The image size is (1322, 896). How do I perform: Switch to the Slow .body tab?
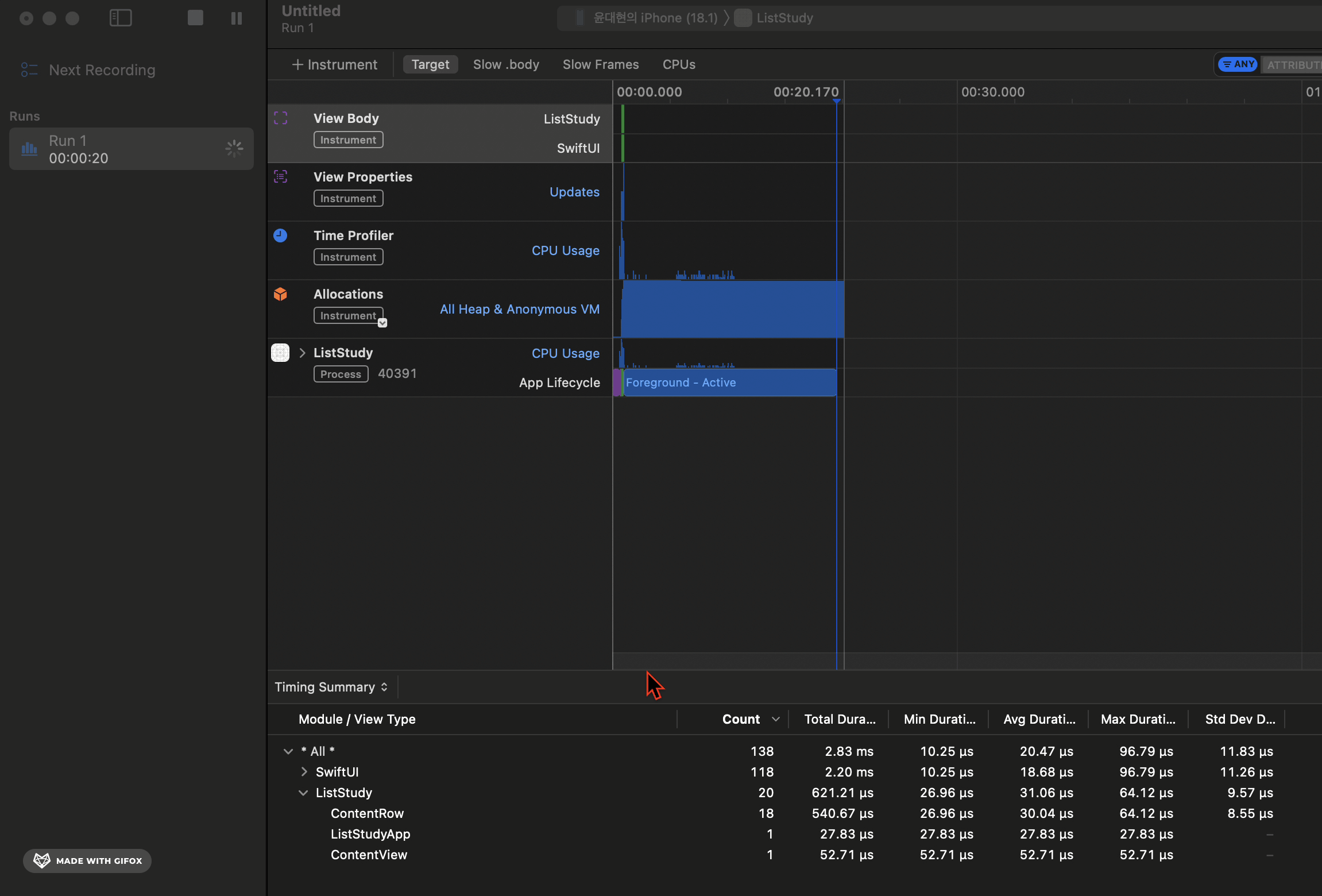[506, 64]
